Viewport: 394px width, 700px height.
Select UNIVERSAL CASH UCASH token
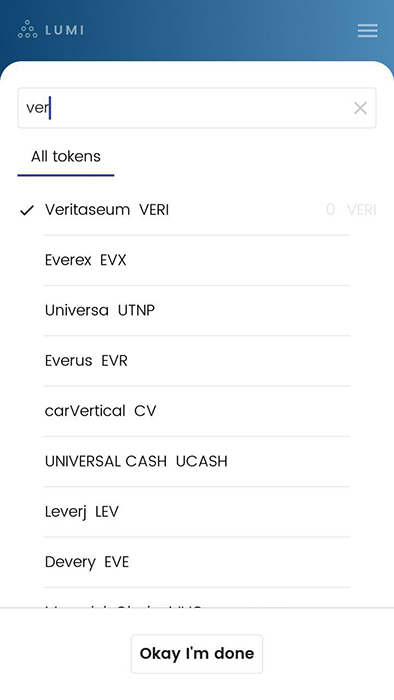pos(197,461)
